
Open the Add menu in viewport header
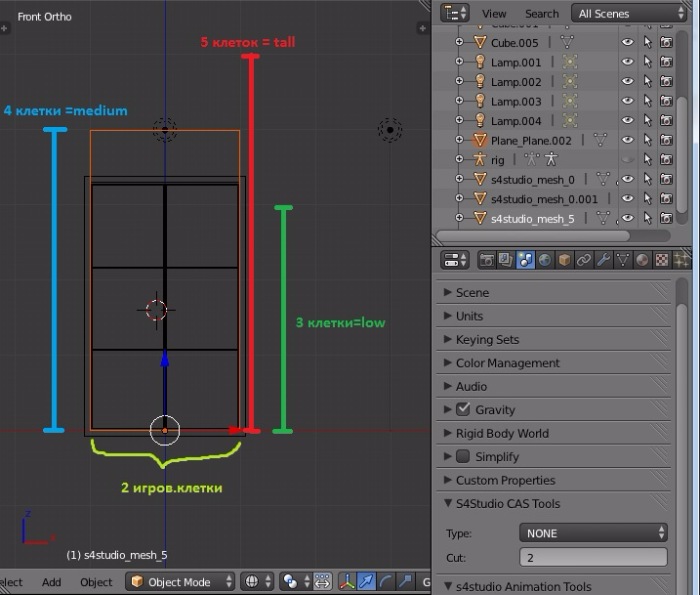click(51, 582)
